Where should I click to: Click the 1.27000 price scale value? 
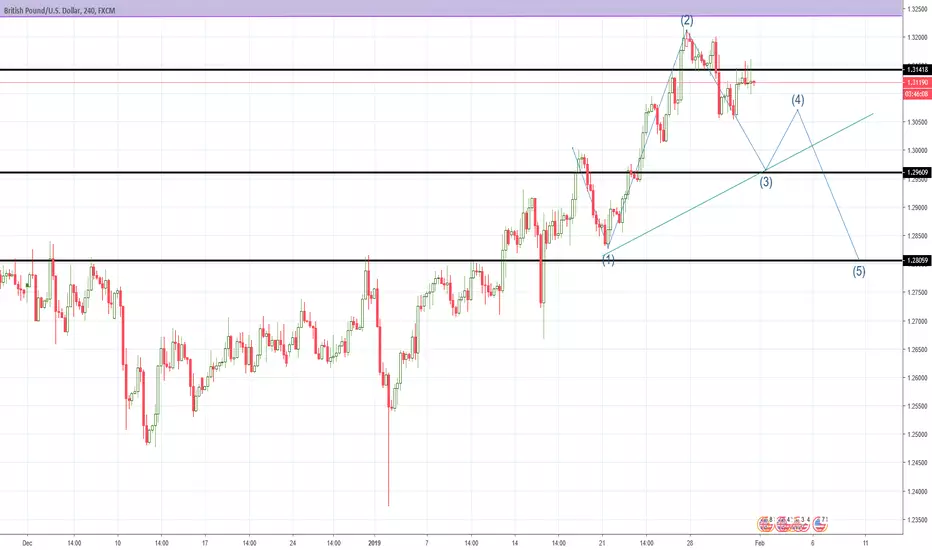[x=916, y=321]
